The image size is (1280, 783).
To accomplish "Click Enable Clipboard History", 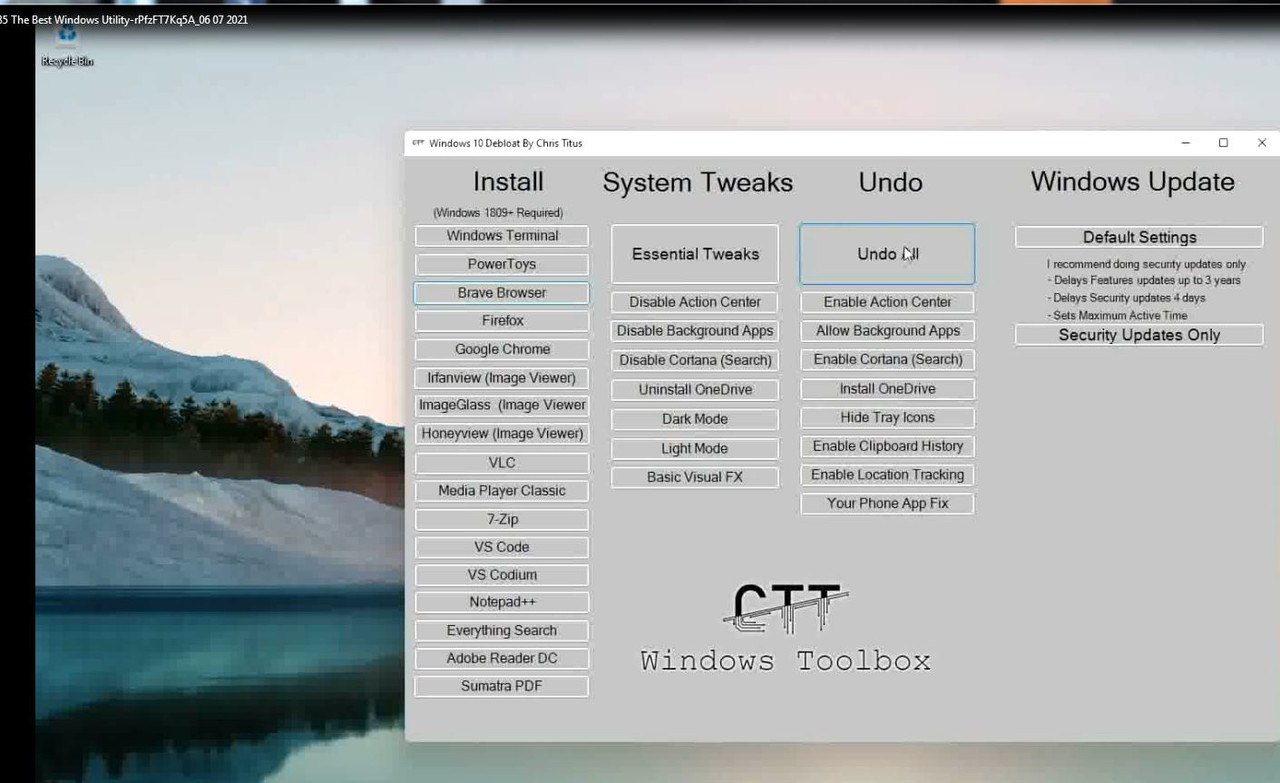I will coord(887,446).
